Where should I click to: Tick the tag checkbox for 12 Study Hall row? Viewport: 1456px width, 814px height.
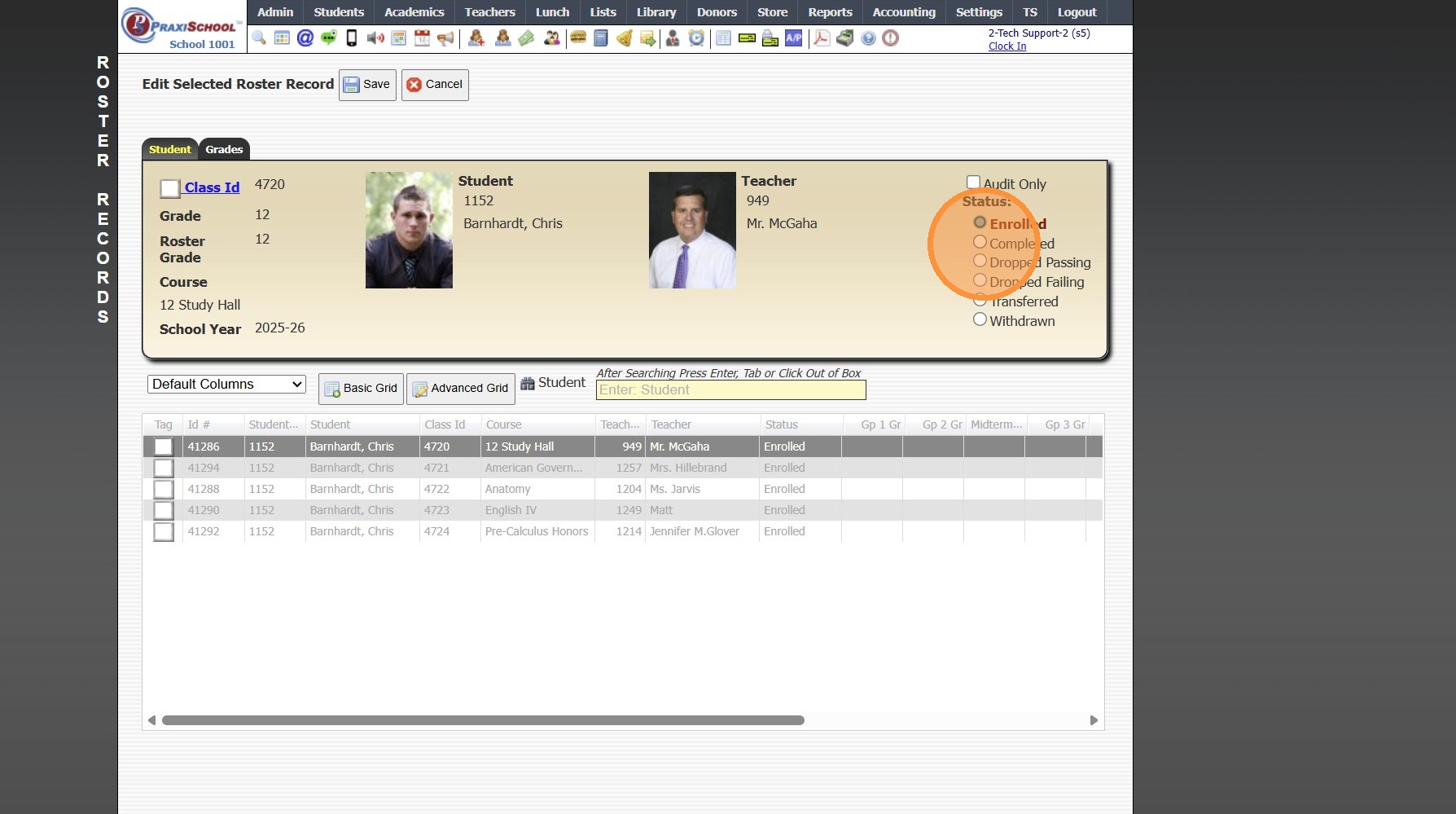coord(164,447)
